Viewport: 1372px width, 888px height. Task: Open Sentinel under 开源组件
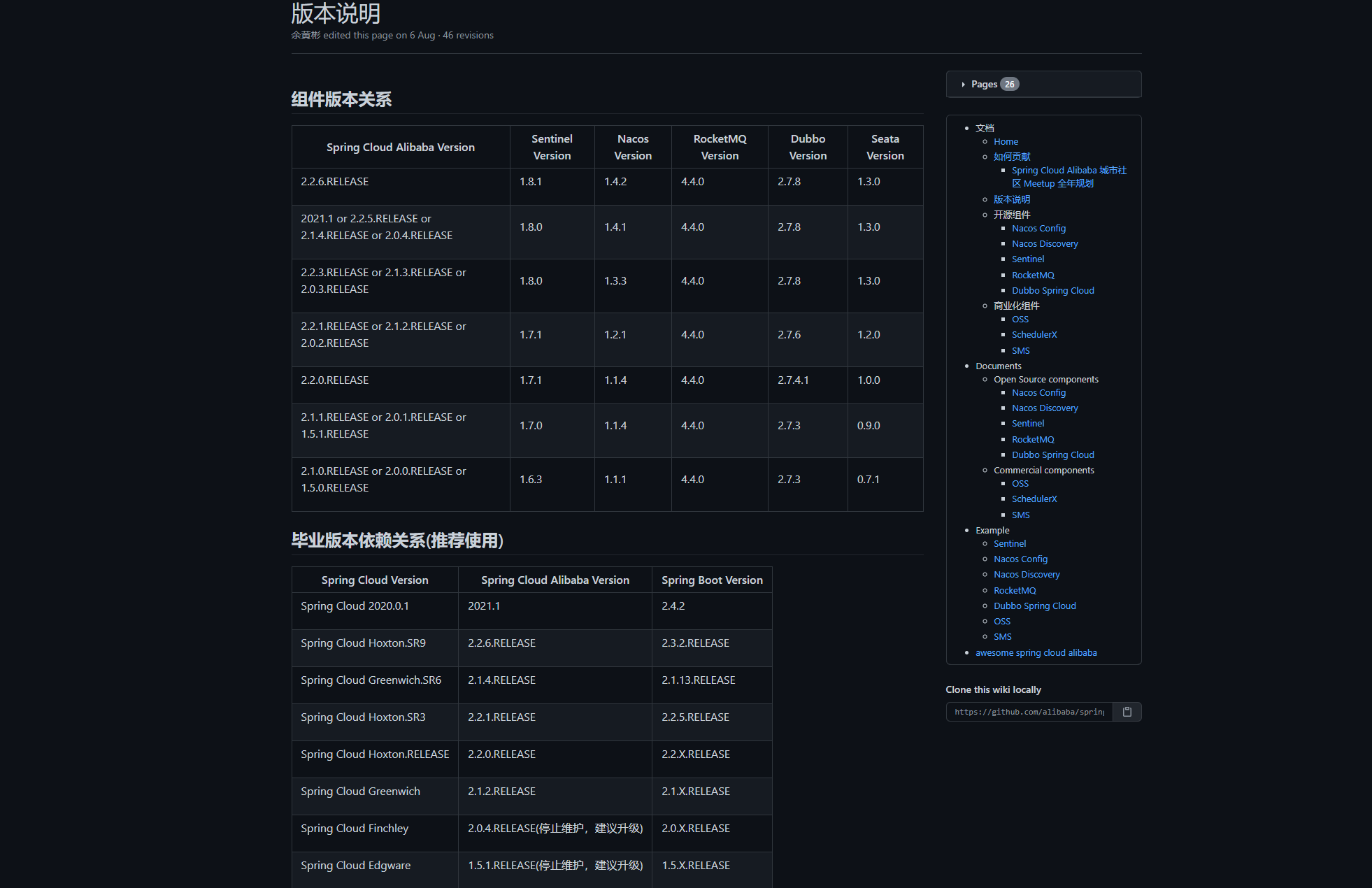click(x=1028, y=259)
